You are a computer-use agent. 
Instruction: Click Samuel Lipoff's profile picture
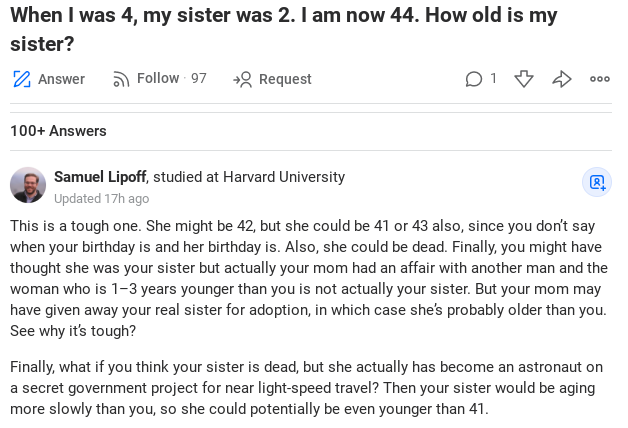coord(28,185)
